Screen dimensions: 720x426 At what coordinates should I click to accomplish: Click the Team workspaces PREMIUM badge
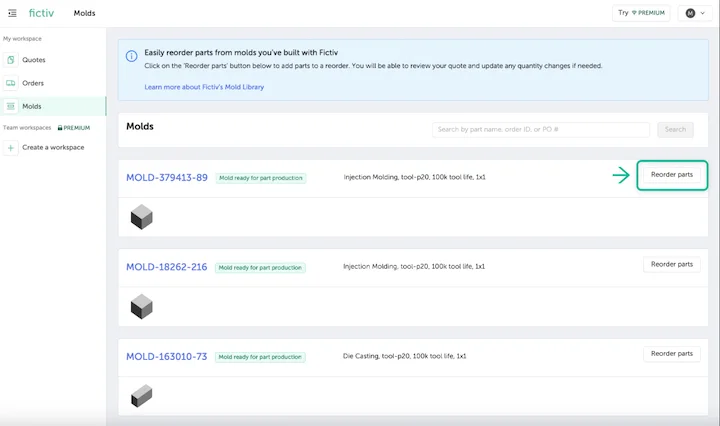pos(74,128)
